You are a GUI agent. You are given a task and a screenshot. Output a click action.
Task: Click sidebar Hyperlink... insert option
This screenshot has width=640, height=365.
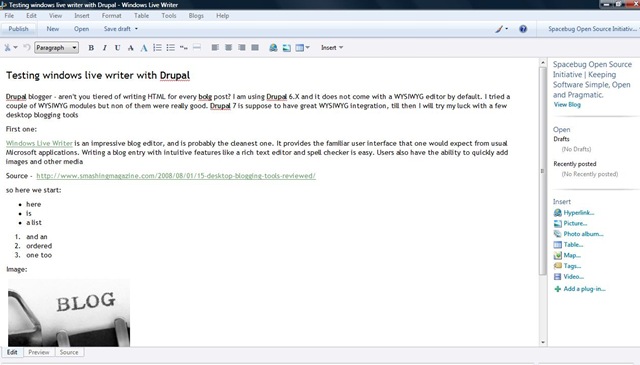pyautogui.click(x=573, y=213)
